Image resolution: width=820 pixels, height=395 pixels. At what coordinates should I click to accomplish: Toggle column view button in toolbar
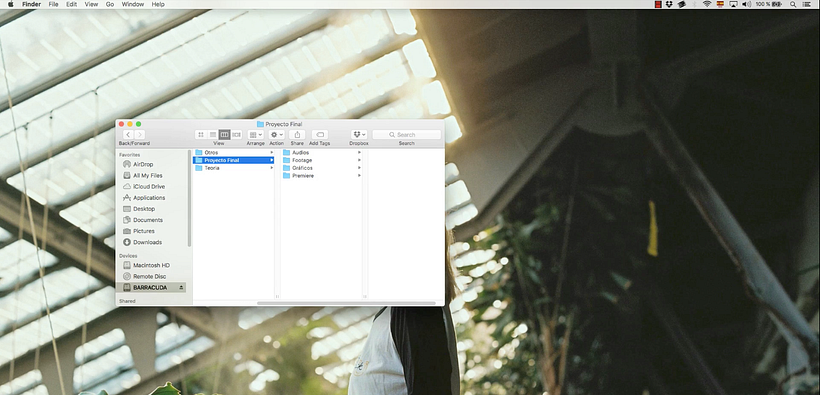[224, 135]
